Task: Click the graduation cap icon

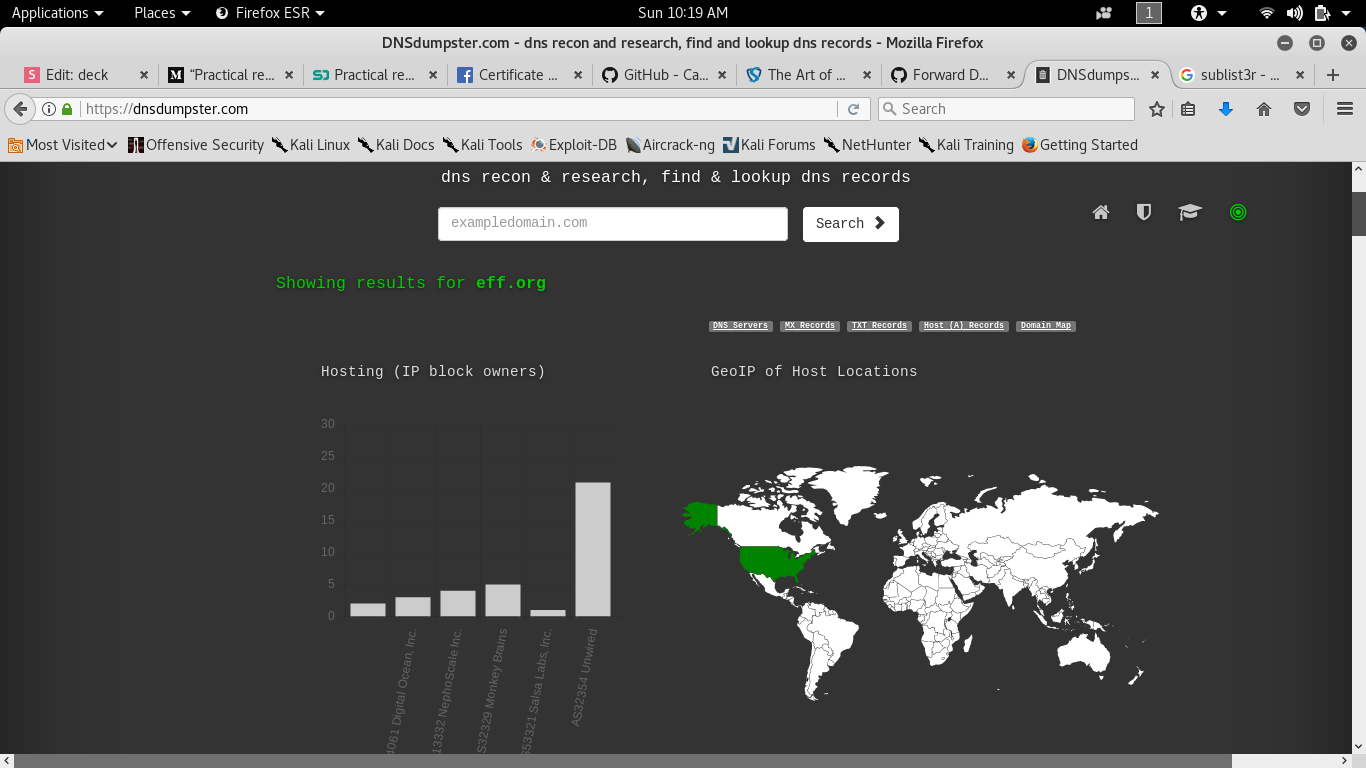Action: (x=1189, y=212)
